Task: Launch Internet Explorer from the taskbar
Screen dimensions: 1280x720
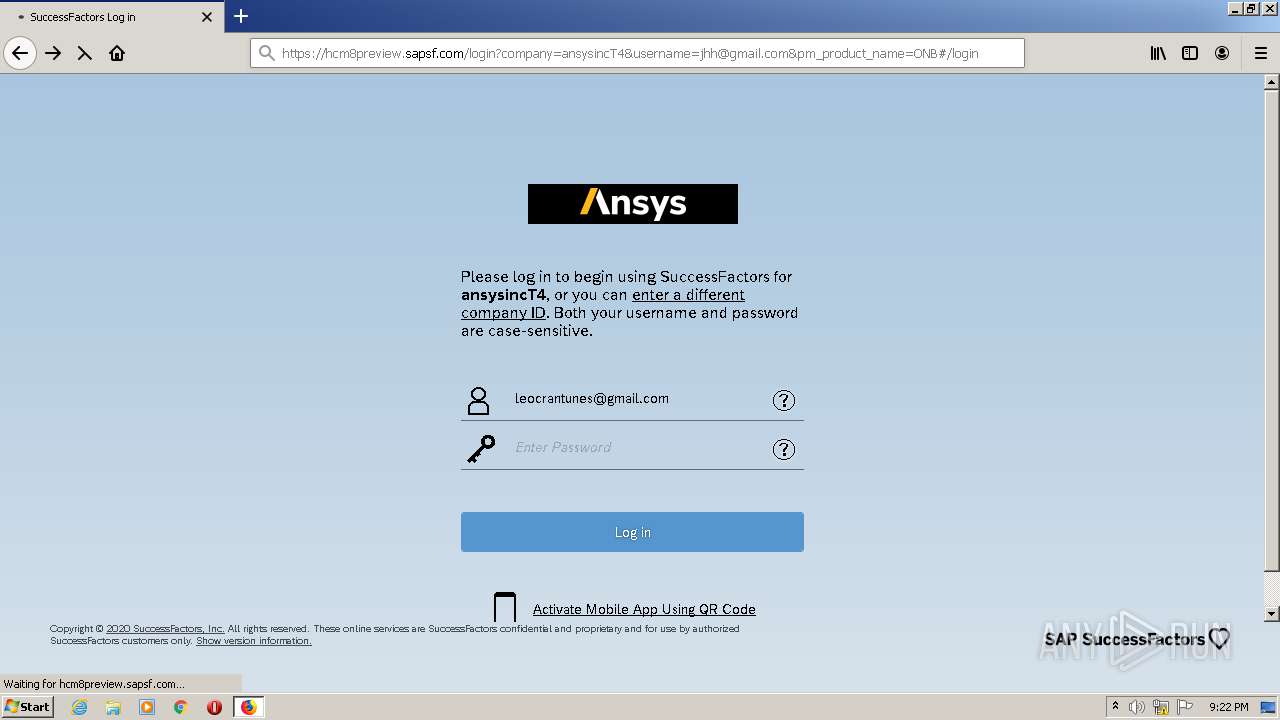Action: coord(79,707)
